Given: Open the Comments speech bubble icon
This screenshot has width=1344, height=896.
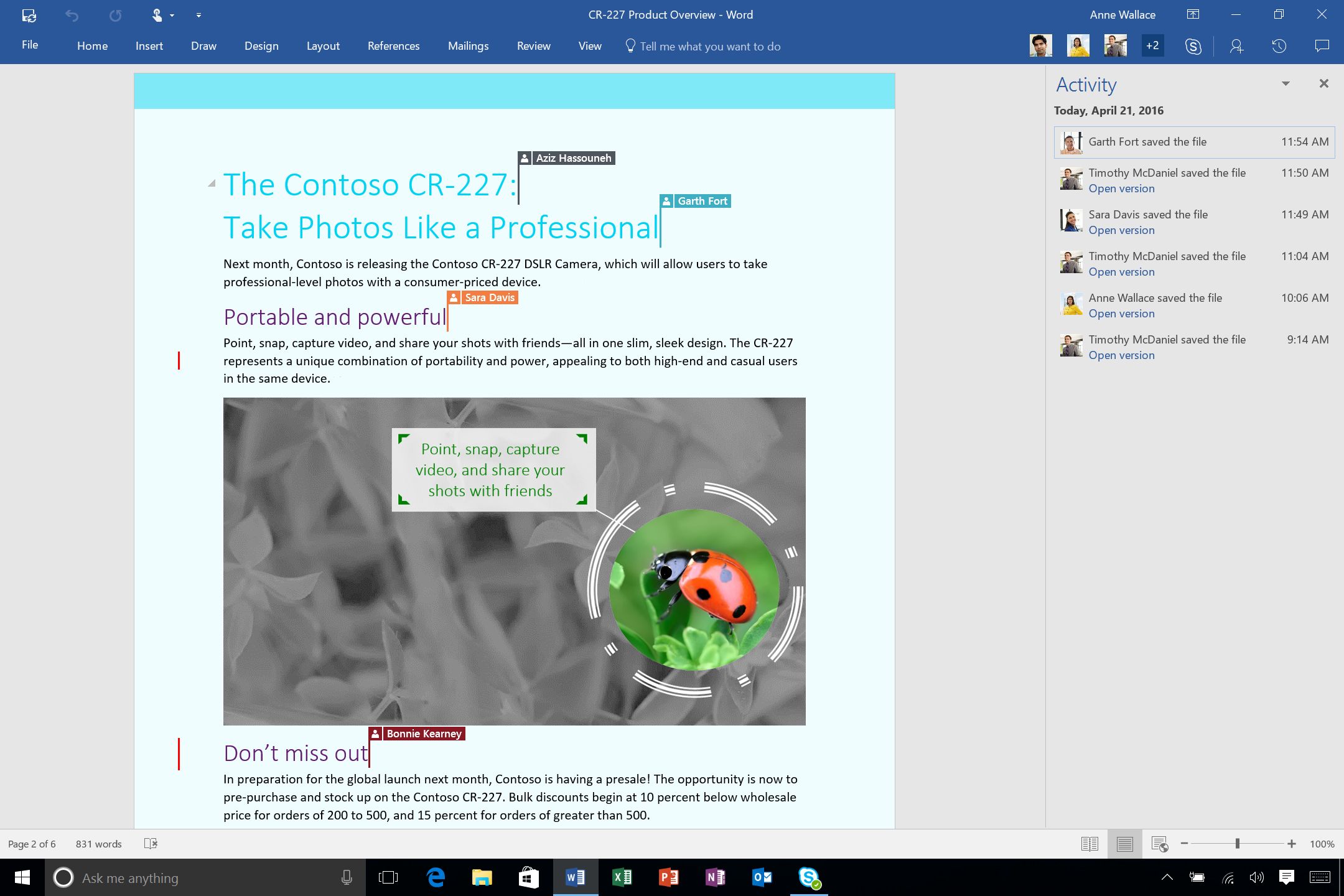Looking at the screenshot, I should click(1322, 46).
